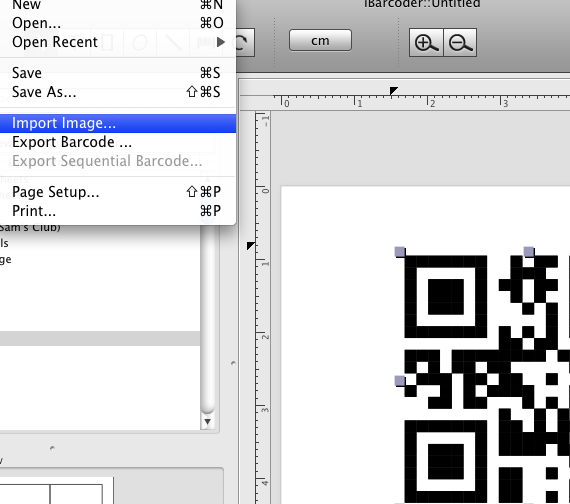This screenshot has height=504, width=570.
Task: Expand the Open Recent submenu
Action: click(118, 42)
